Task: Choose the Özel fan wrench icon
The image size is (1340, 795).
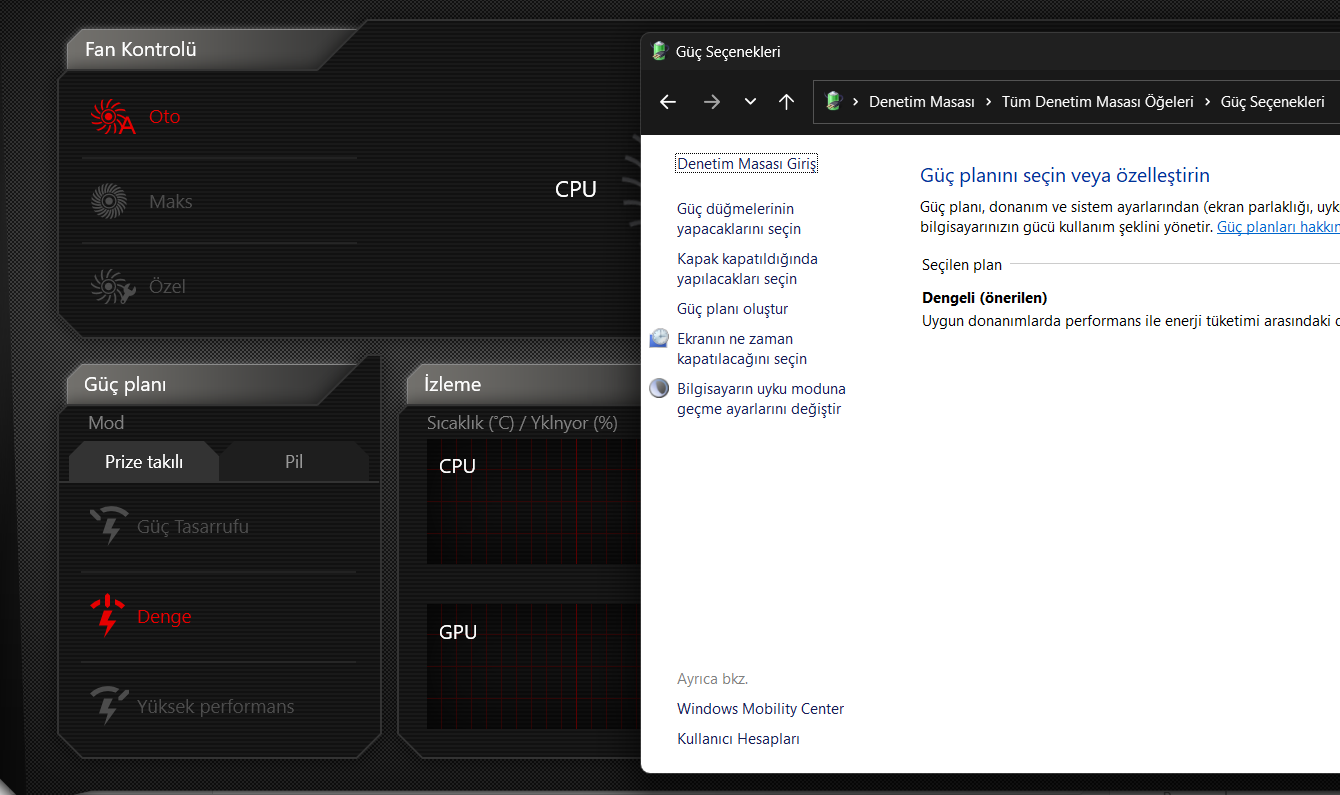Action: pyautogui.click(x=108, y=287)
